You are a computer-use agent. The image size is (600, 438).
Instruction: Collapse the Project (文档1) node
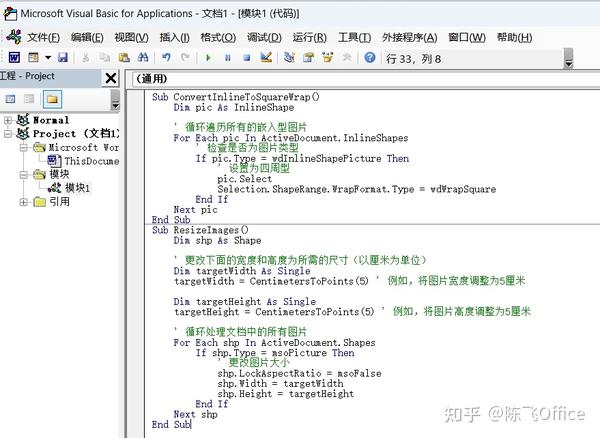tap(8, 134)
